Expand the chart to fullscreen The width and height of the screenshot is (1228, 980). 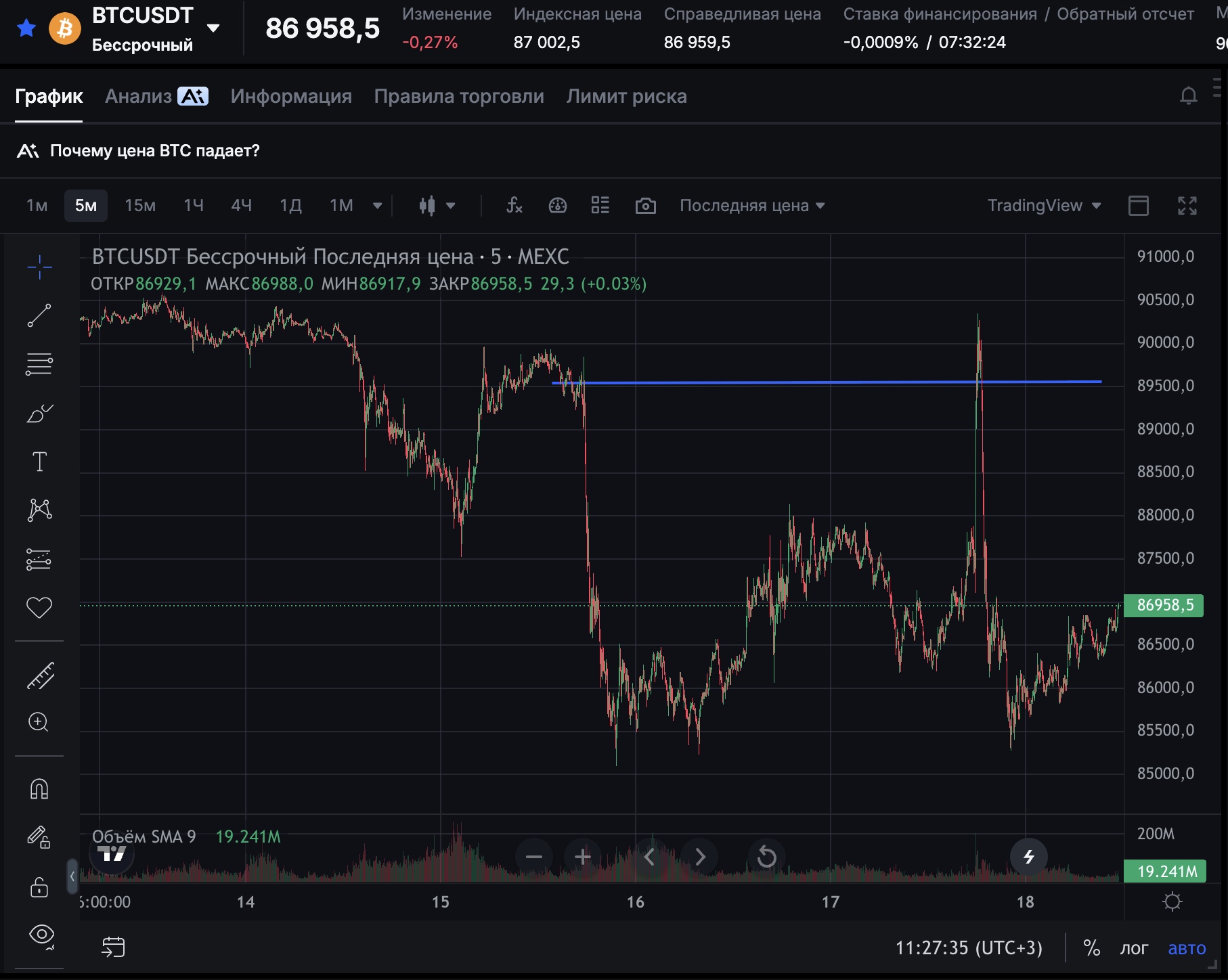click(1187, 206)
